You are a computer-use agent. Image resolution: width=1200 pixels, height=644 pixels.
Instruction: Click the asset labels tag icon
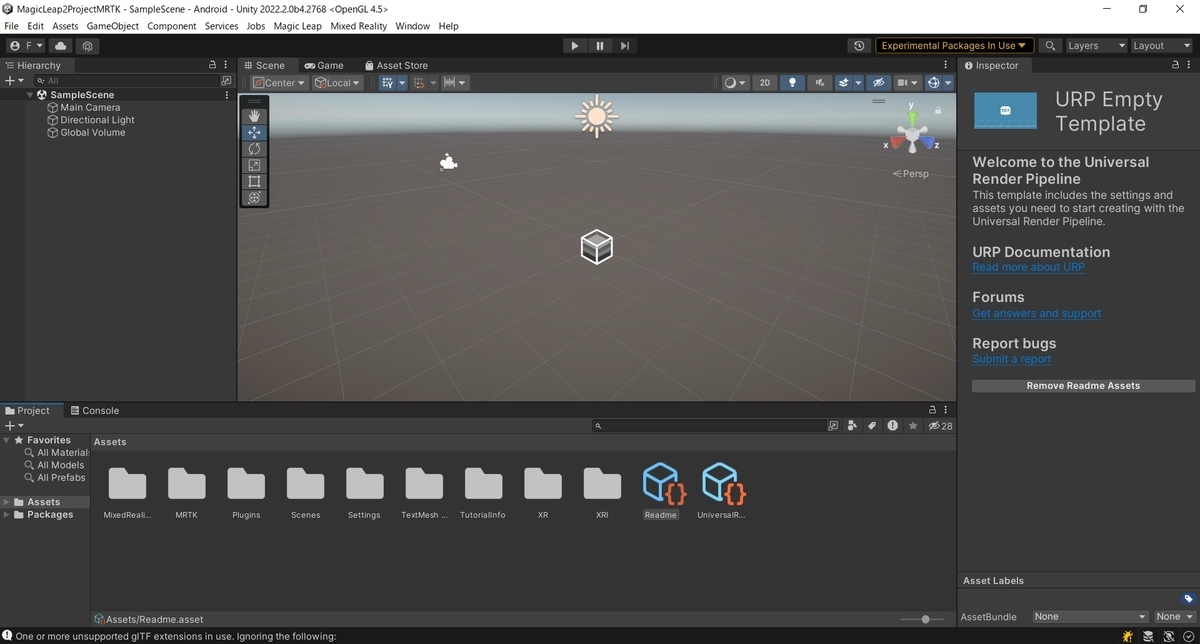pos(1188,599)
